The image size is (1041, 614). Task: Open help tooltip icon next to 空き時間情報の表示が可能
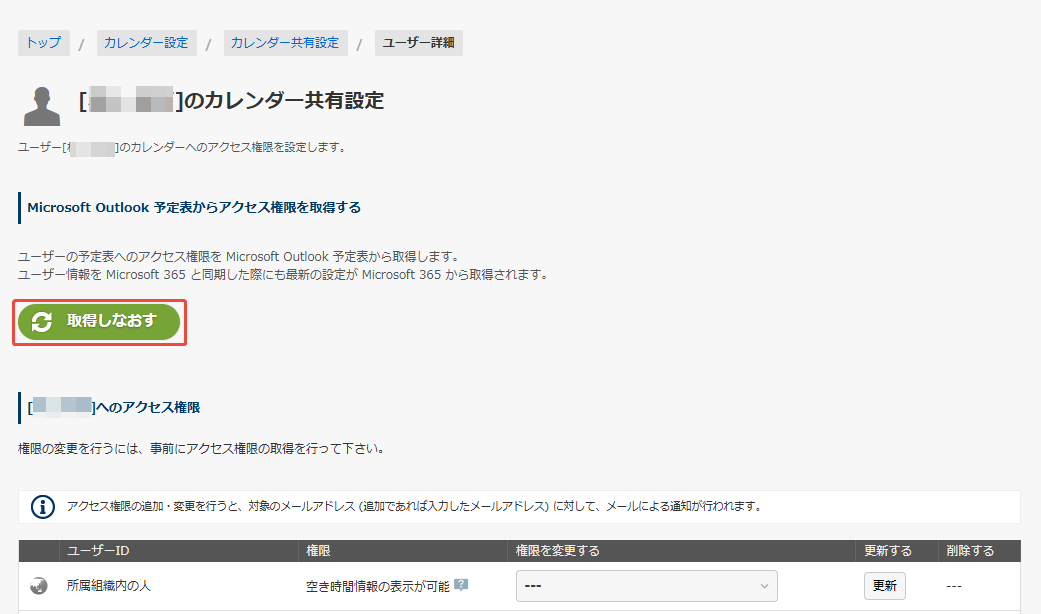[x=461, y=585]
